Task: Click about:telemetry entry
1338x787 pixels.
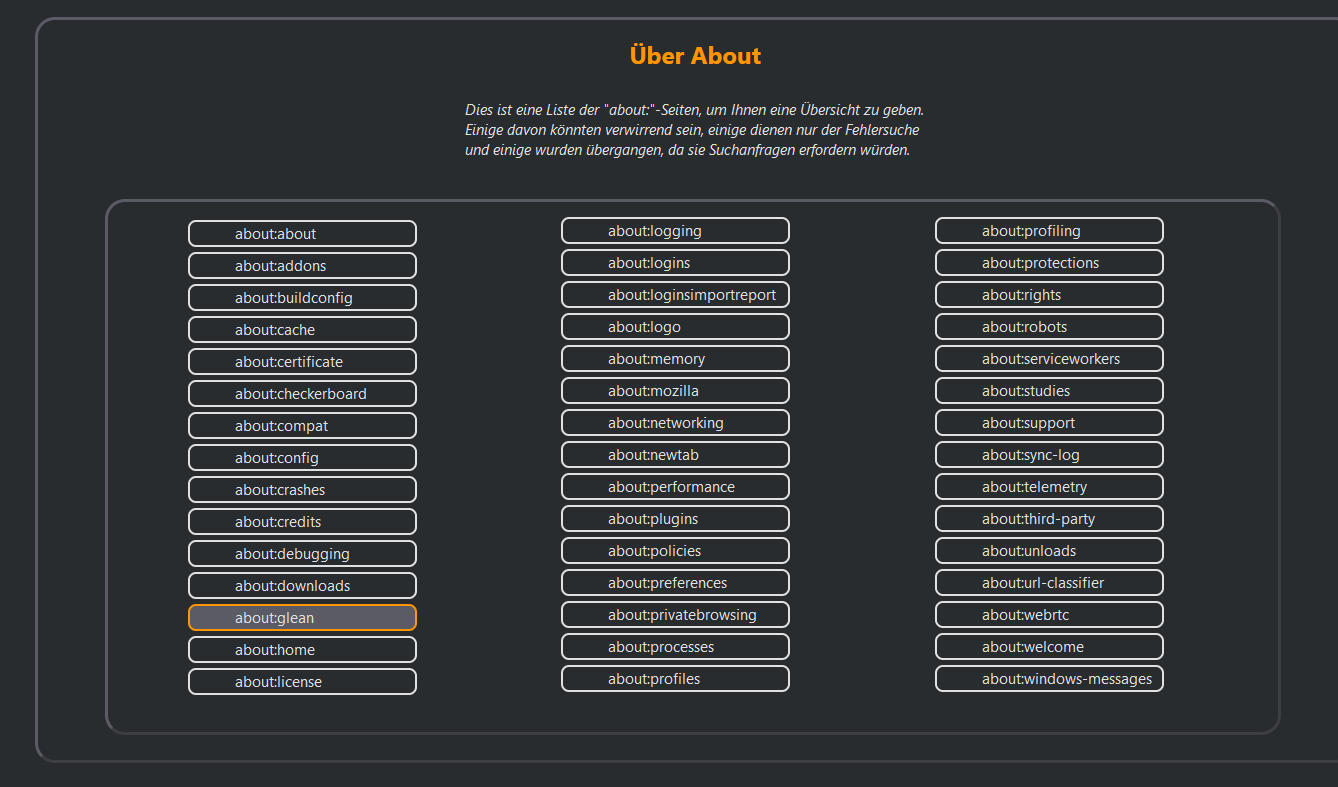Action: [1049, 487]
